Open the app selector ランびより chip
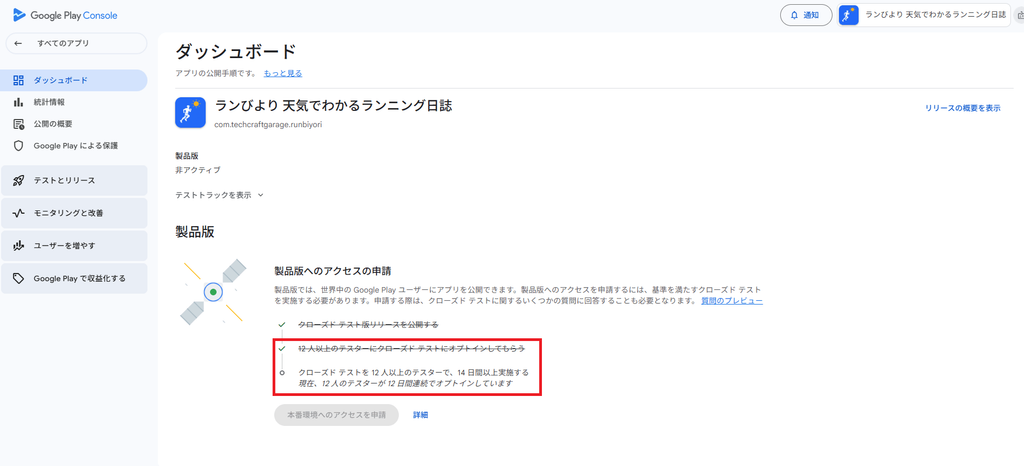 point(924,15)
